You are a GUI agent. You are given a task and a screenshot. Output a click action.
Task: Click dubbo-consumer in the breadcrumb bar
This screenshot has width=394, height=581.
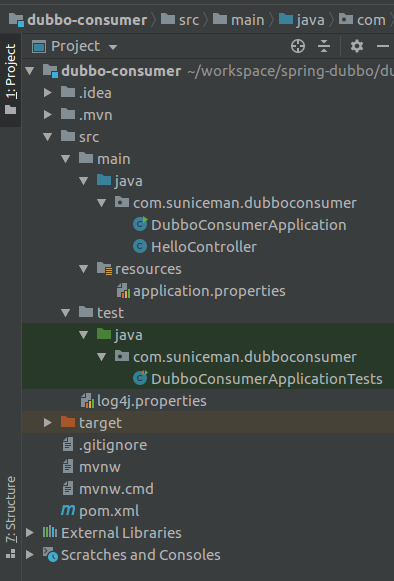pyautogui.click(x=78, y=20)
